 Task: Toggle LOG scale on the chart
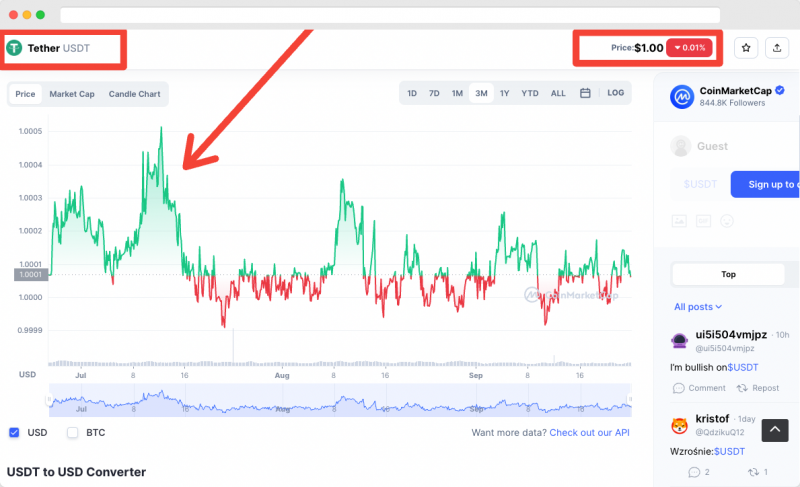point(615,93)
